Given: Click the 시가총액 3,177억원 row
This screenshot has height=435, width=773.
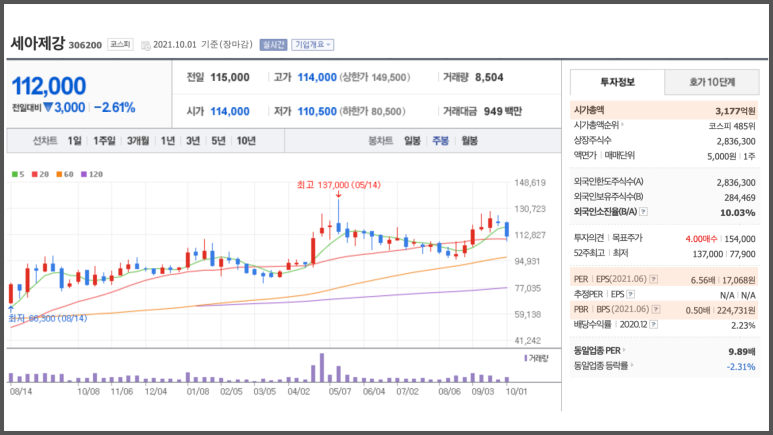Looking at the screenshot, I should point(664,110).
